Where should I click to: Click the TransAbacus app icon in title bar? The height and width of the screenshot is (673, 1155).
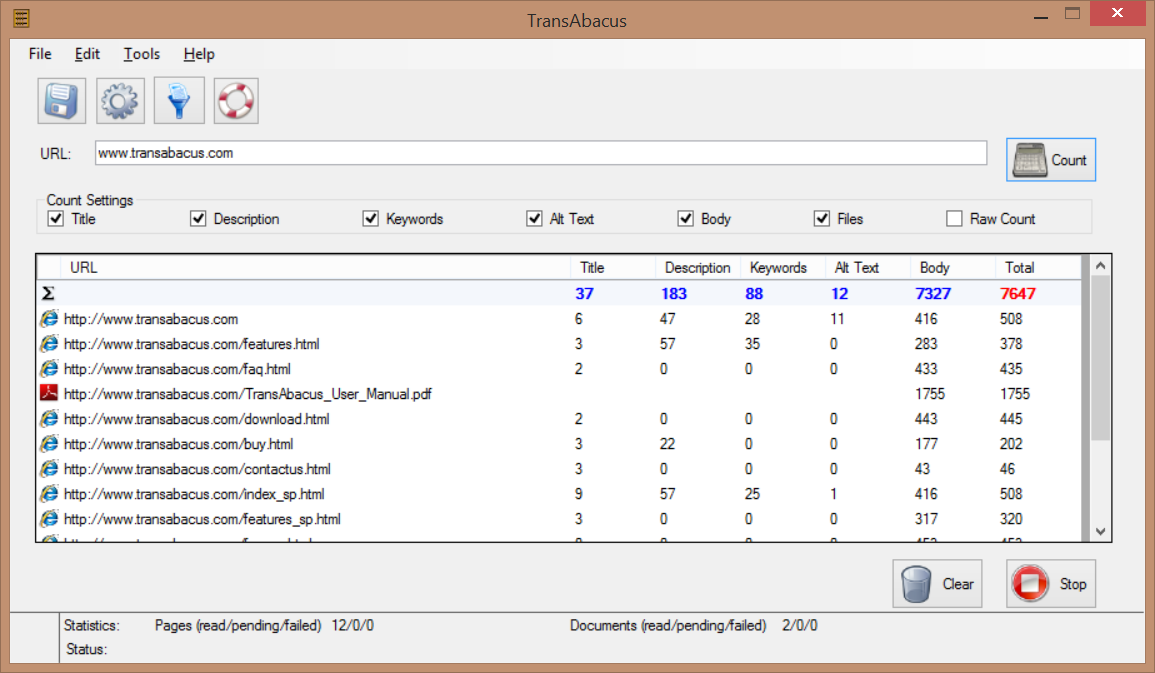(21, 18)
